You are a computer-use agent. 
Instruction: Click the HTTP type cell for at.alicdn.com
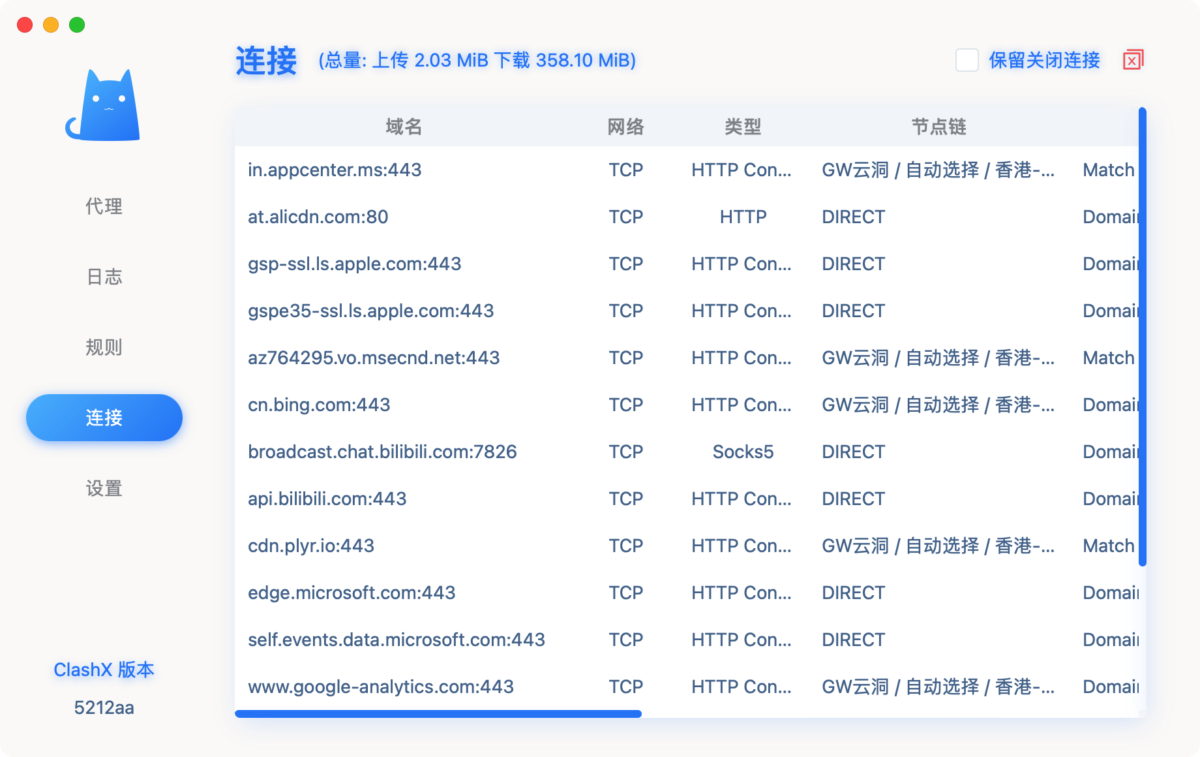[743, 217]
